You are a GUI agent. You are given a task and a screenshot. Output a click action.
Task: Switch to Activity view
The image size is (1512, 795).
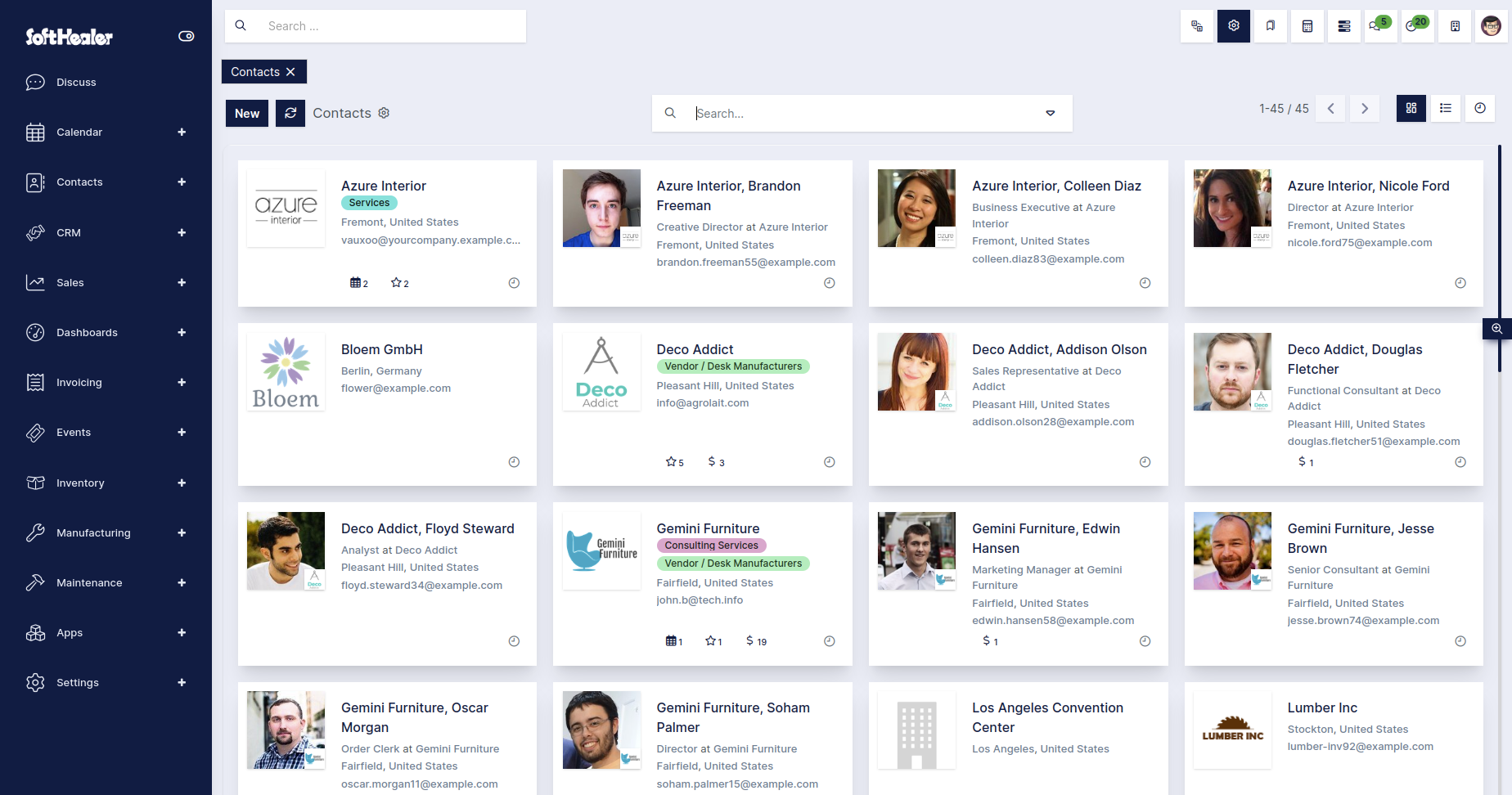1480,108
